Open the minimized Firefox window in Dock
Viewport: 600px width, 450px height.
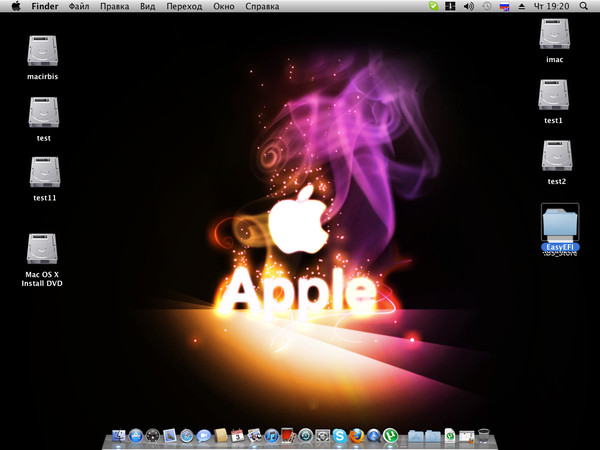(466, 436)
